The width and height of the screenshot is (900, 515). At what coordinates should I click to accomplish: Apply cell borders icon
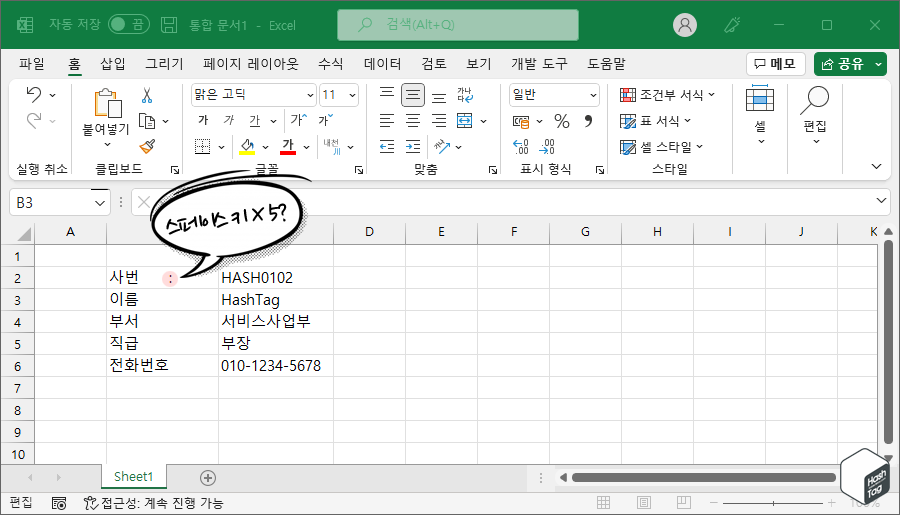(x=203, y=146)
